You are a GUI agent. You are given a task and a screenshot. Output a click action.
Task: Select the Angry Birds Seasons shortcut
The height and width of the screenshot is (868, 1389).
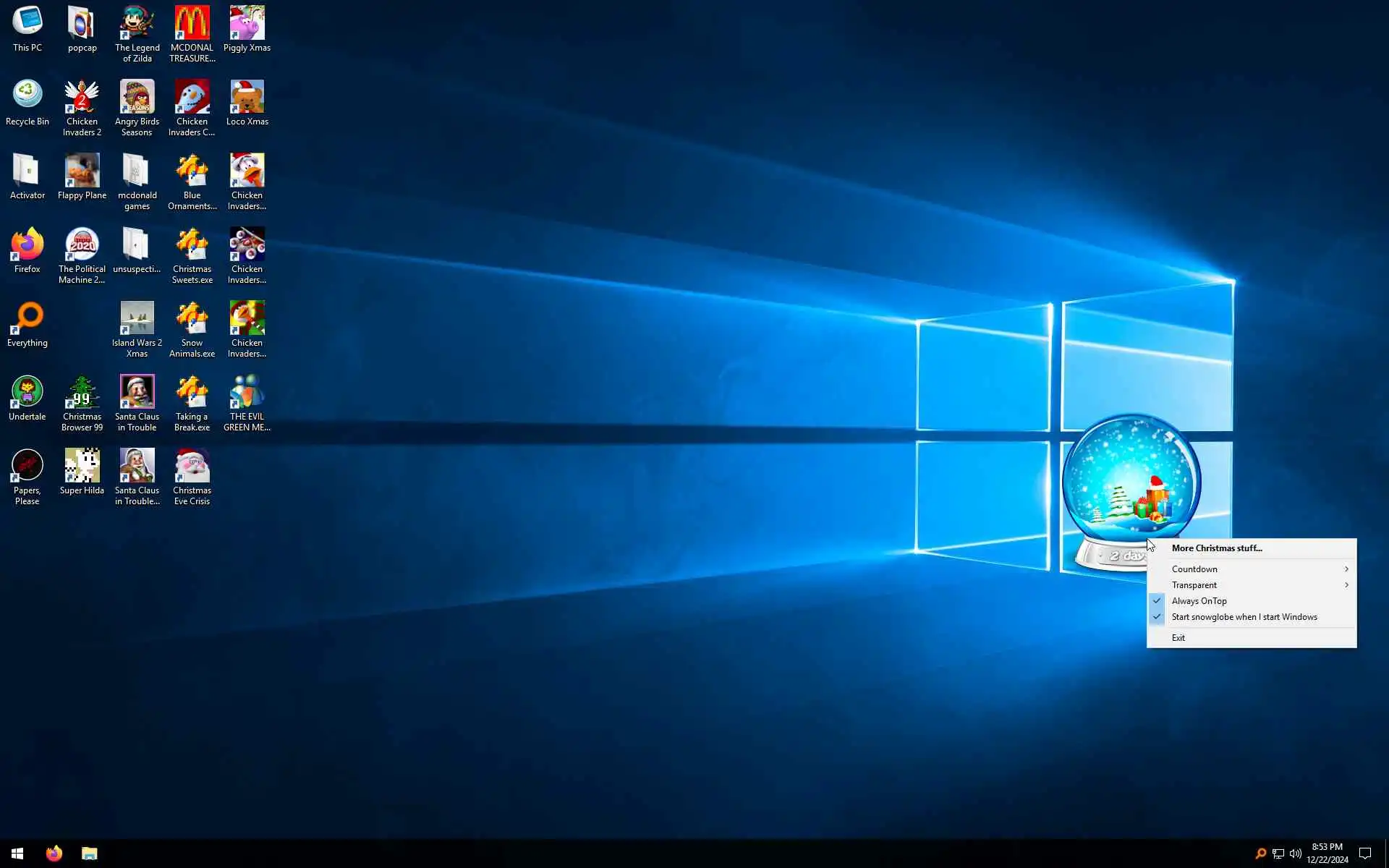[137, 98]
